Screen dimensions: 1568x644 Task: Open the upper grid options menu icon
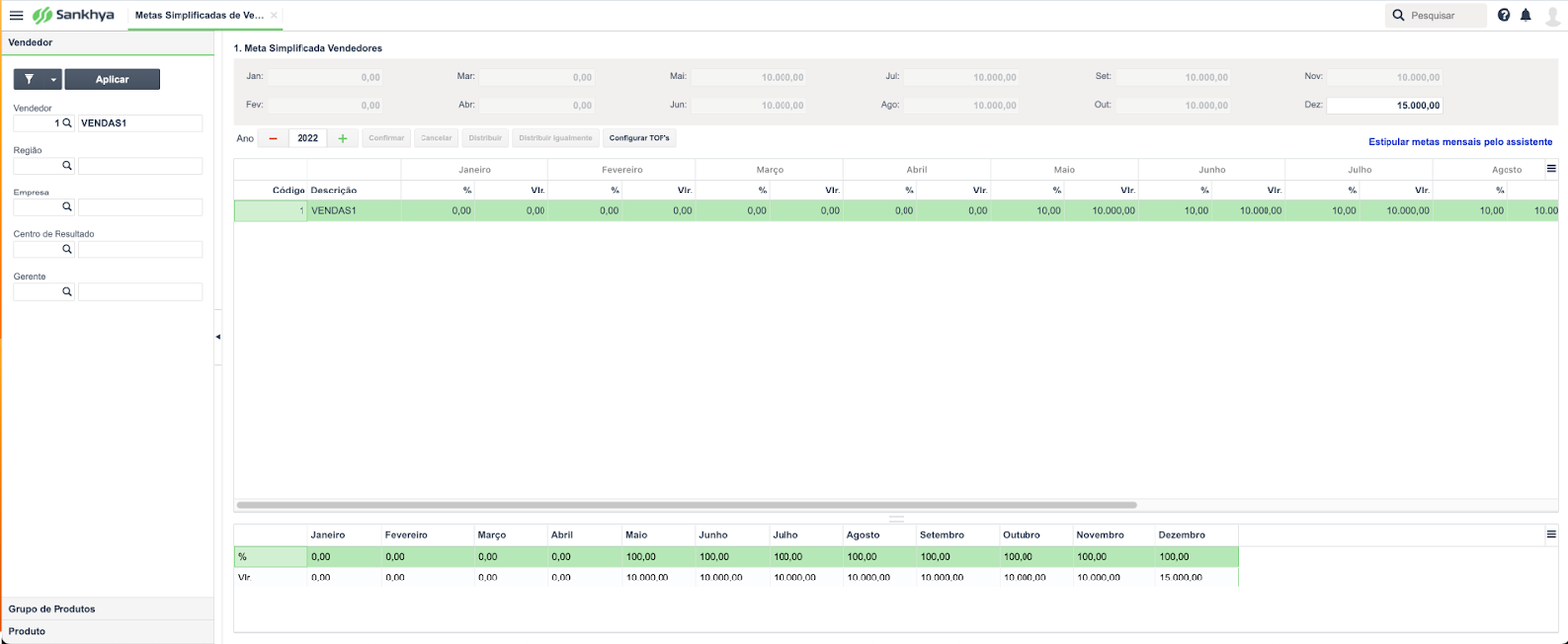coord(1551,169)
